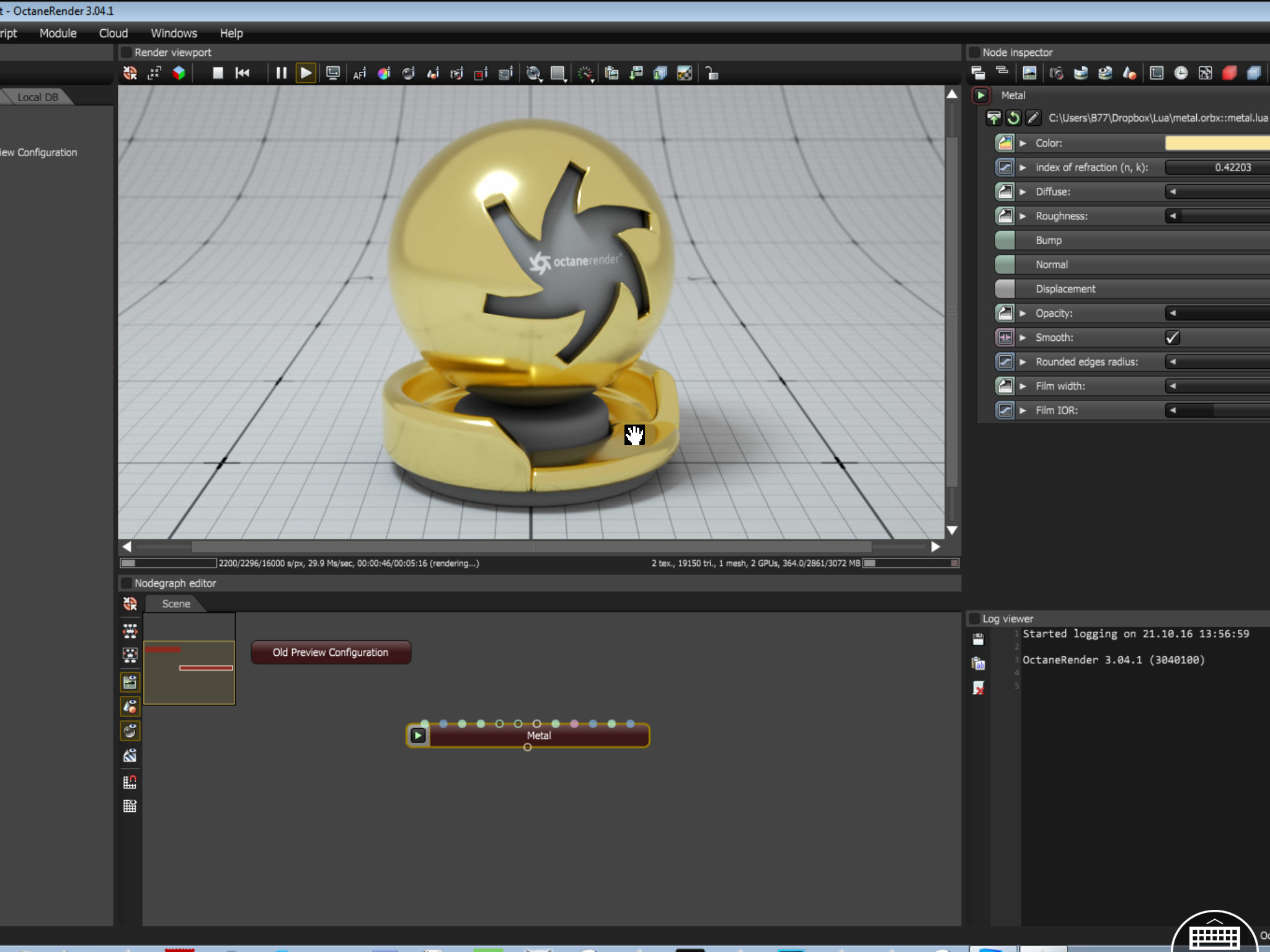1270x952 pixels.
Task: Click the unfold node graph icon
Action: pos(130,631)
